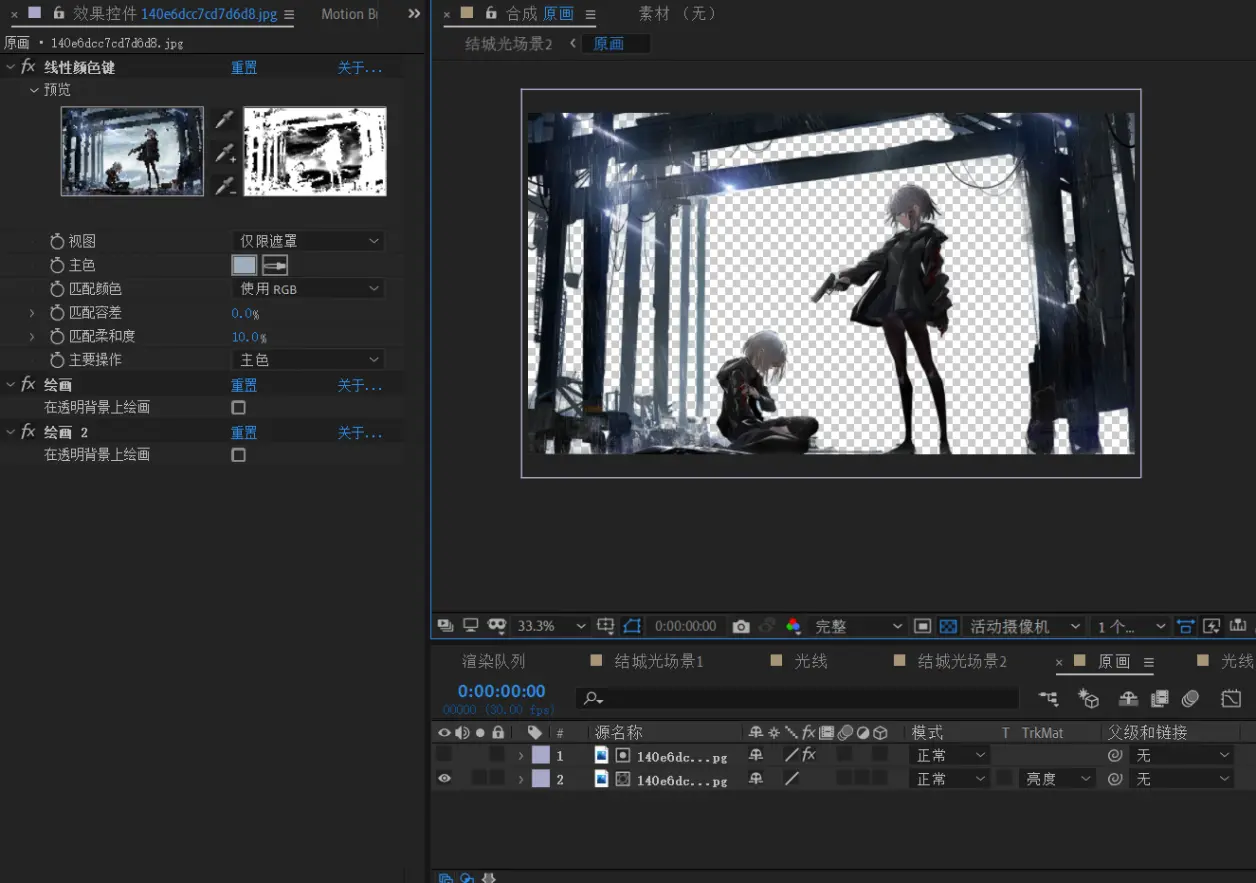This screenshot has height=883, width=1256.
Task: Open resolution dropdown showing 完整
Action: coord(858,626)
